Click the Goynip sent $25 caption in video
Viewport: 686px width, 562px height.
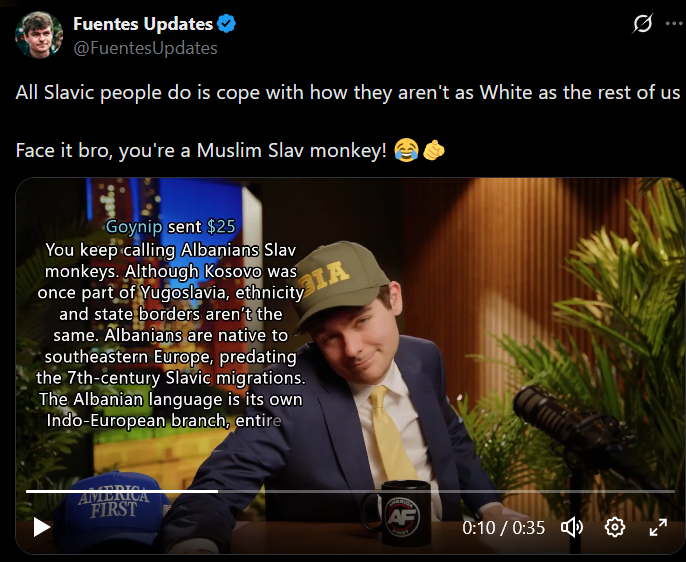pos(171,227)
